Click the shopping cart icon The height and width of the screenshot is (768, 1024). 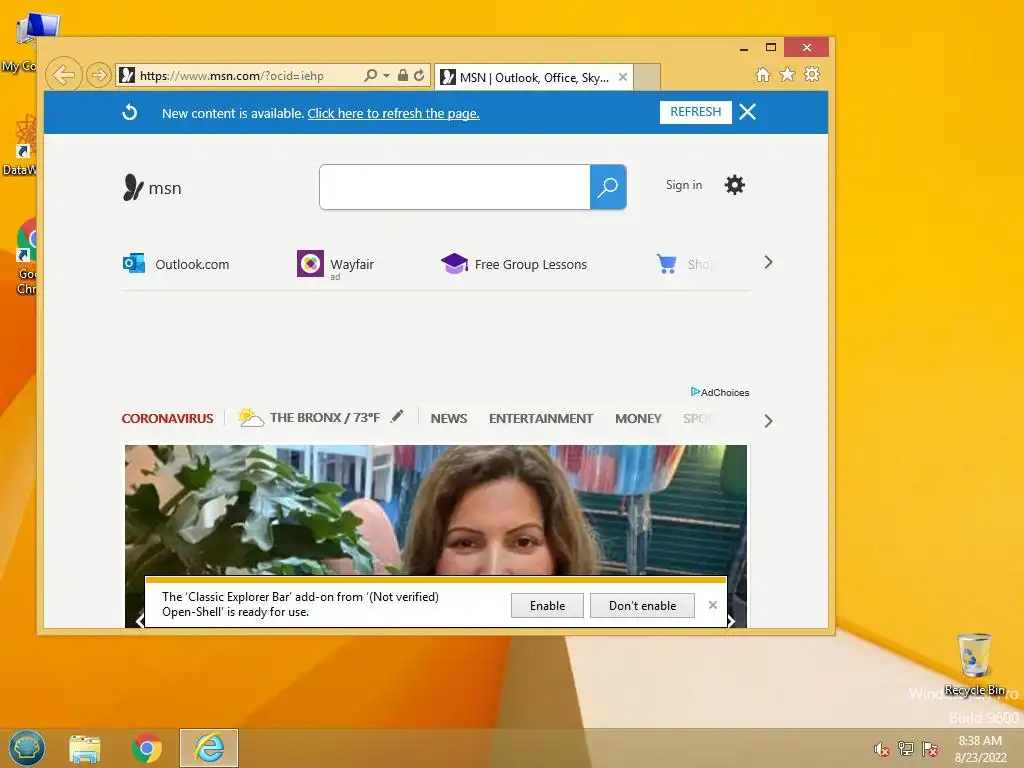pos(667,264)
